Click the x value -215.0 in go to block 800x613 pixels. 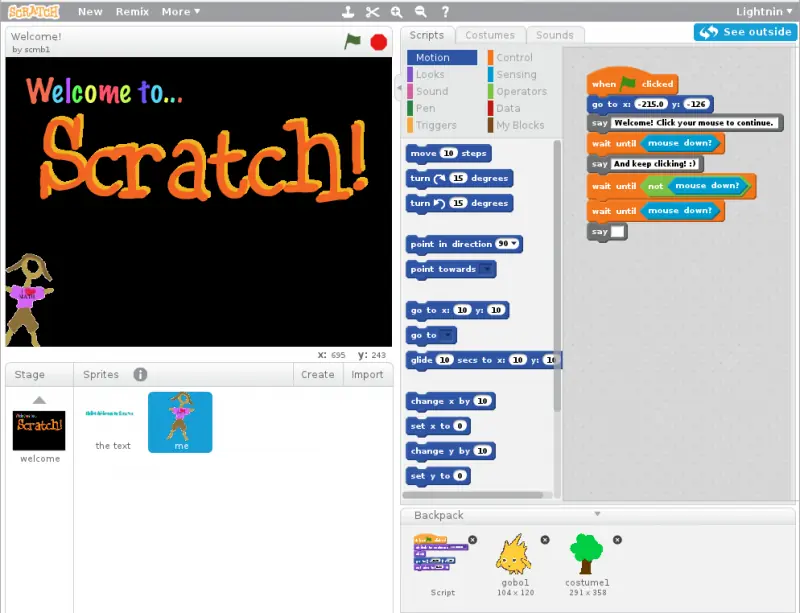pos(652,104)
